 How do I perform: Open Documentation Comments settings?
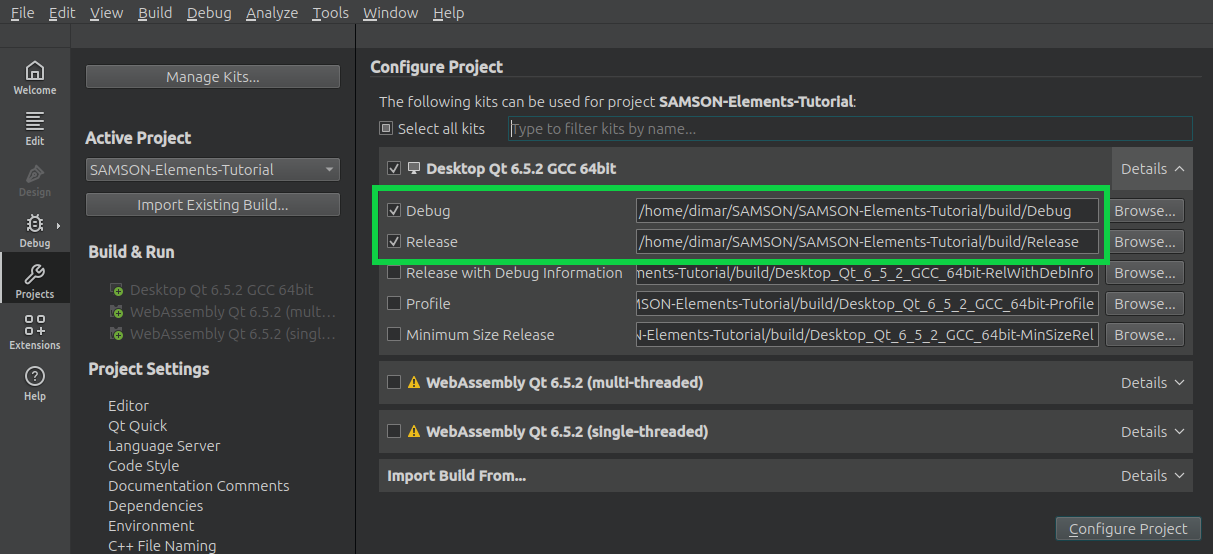tap(199, 486)
